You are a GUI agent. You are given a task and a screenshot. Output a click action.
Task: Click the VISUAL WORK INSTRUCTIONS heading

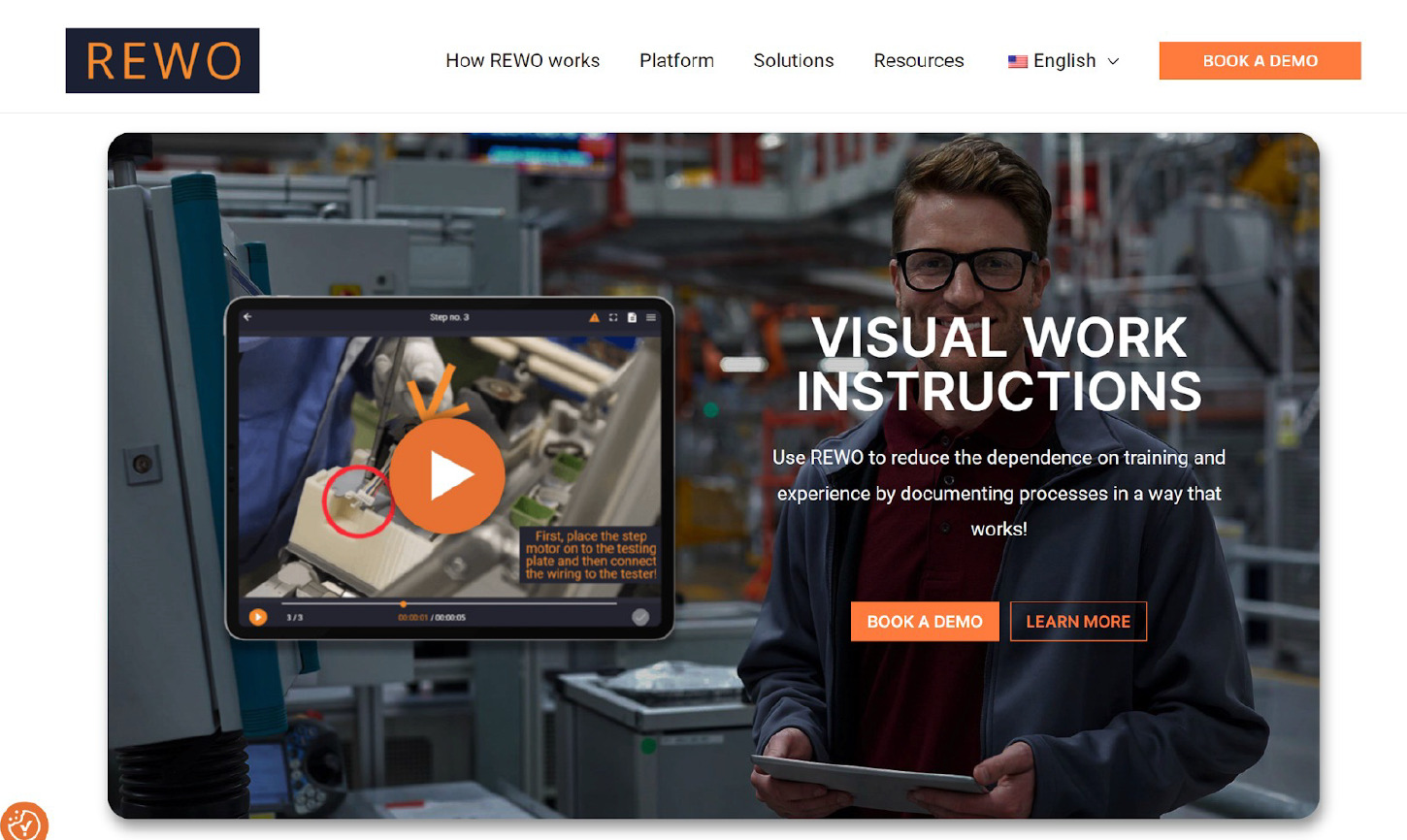tap(998, 364)
